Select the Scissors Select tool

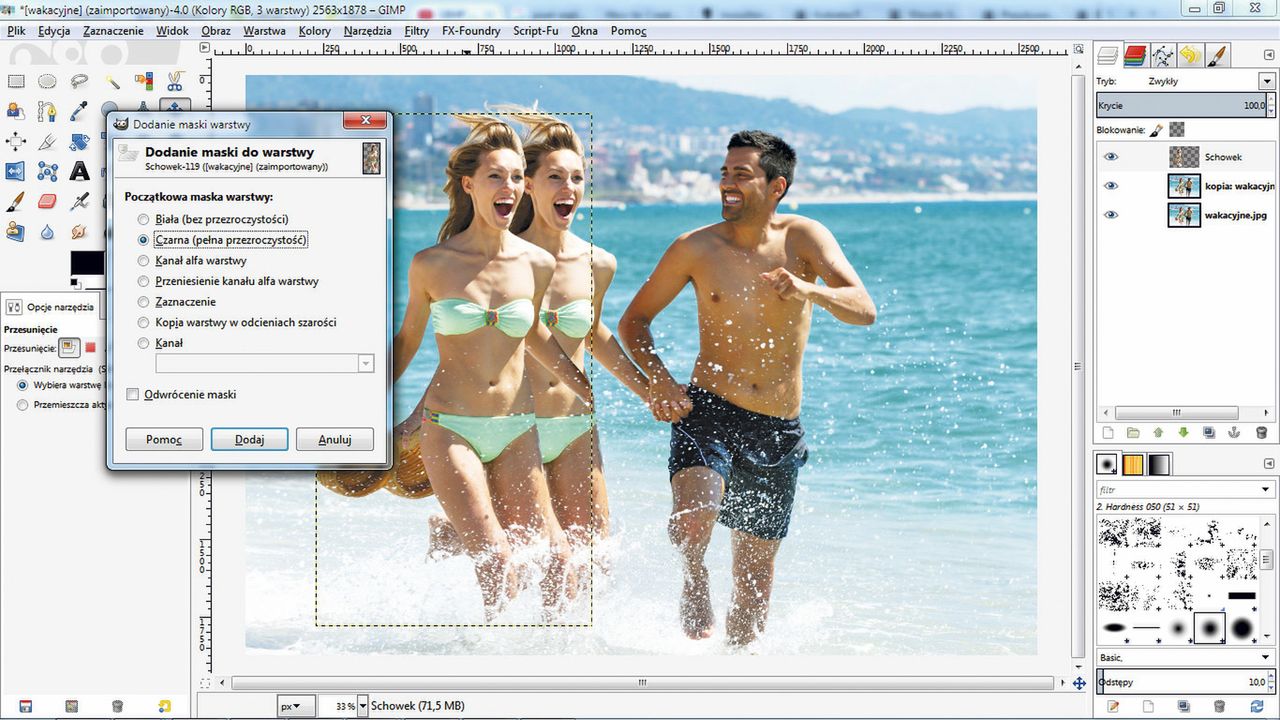pyautogui.click(x=175, y=81)
